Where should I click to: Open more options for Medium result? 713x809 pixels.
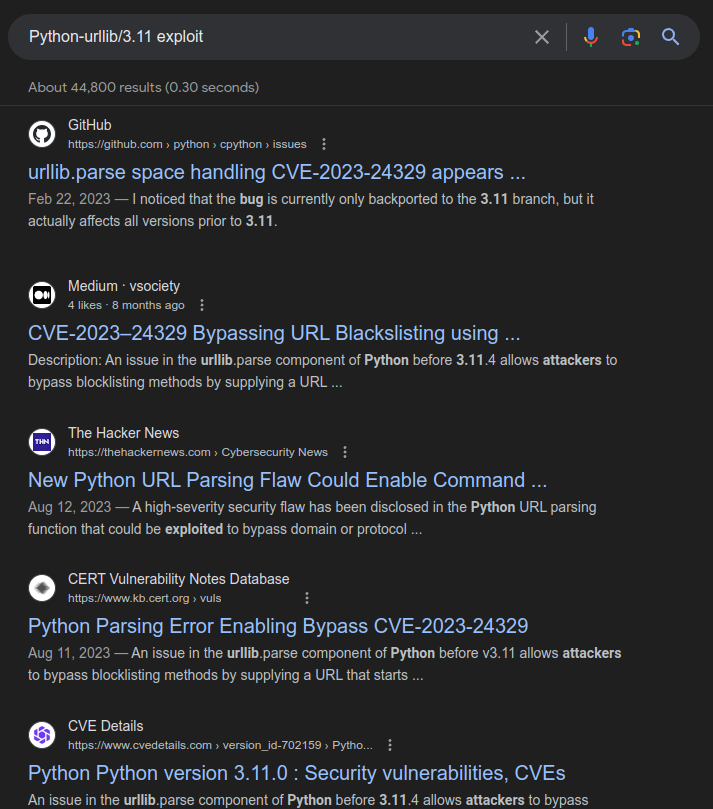(202, 305)
